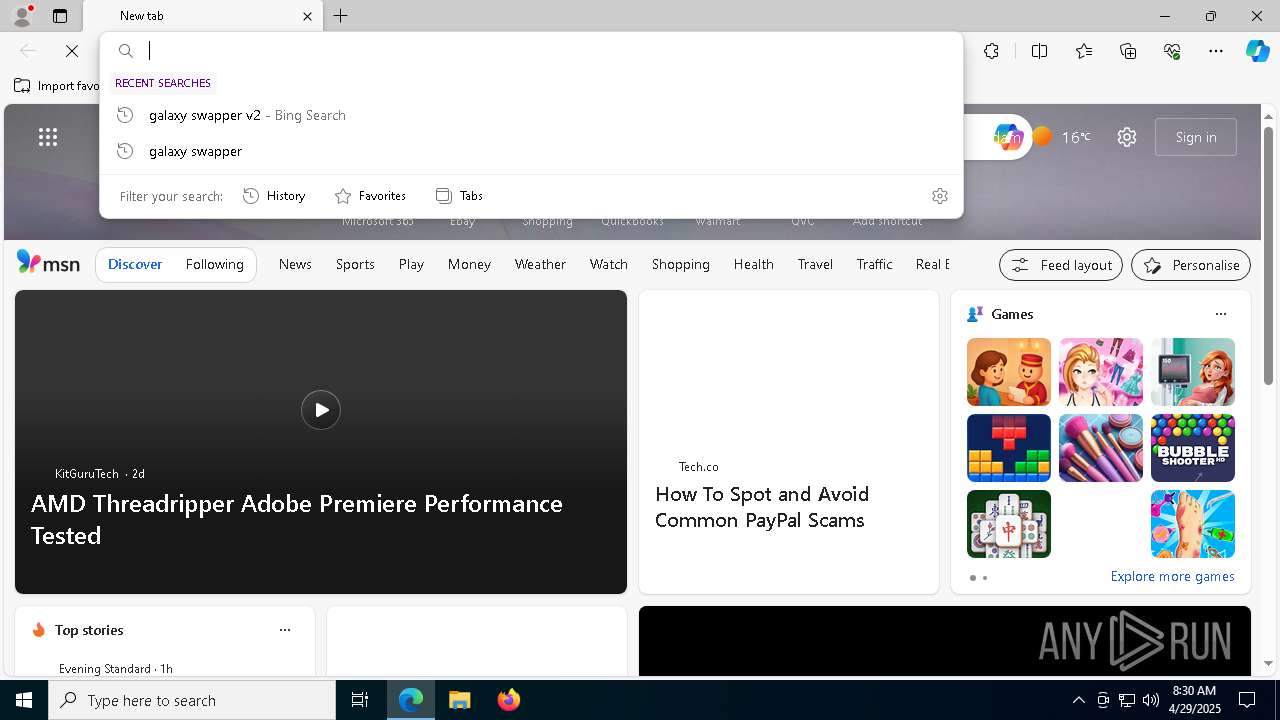This screenshot has width=1280, height=720.
Task: Switch to the Discover tab
Action: click(135, 264)
